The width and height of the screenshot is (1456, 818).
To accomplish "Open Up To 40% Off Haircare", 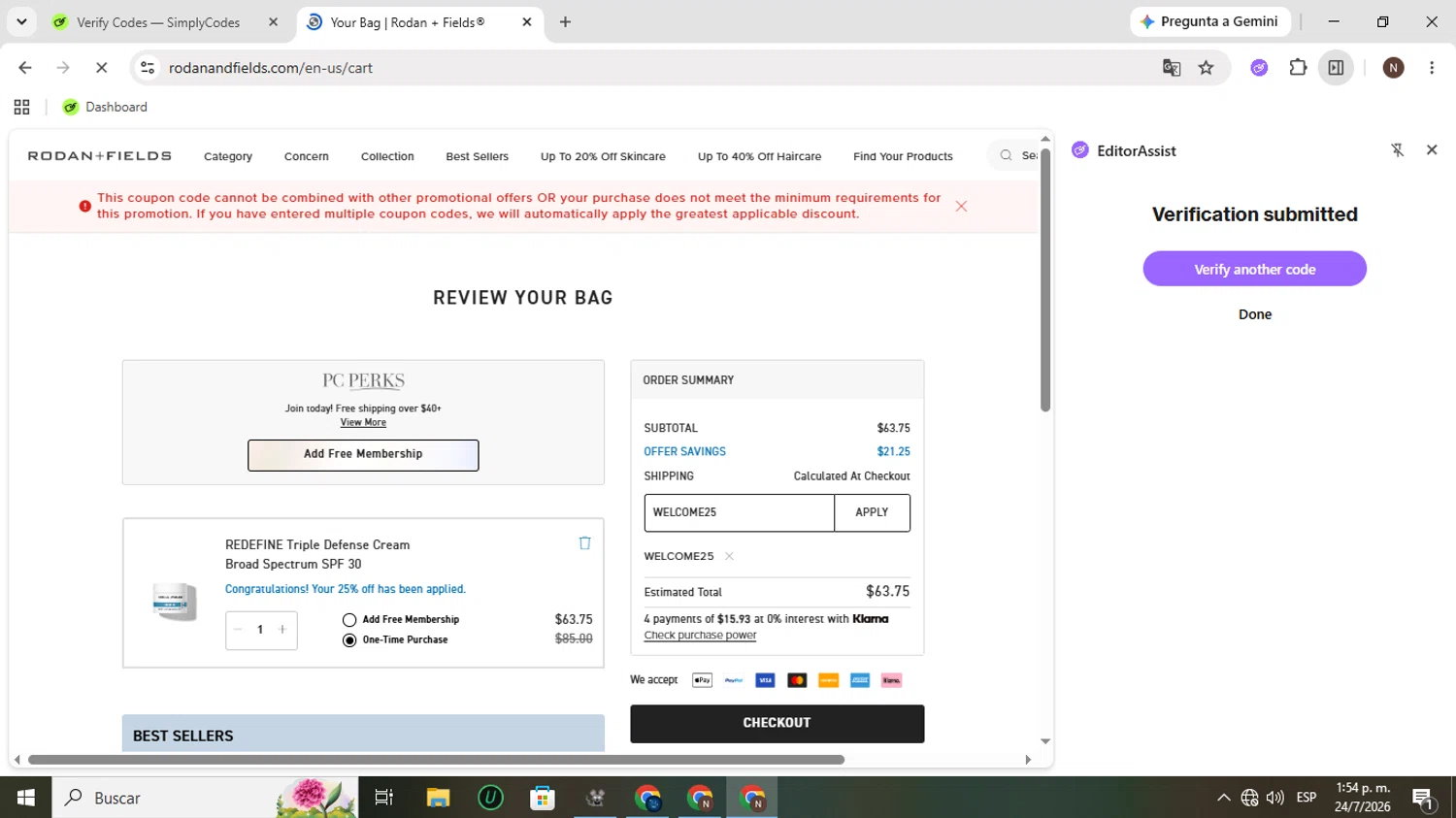I will coord(759,156).
